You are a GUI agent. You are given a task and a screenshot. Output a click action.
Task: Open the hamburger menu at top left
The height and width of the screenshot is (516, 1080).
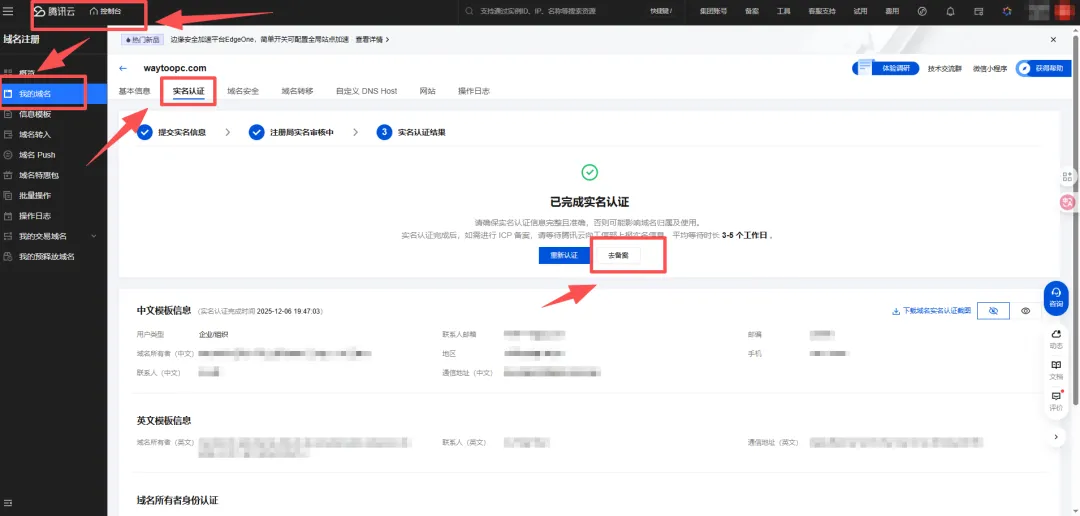[x=9, y=11]
